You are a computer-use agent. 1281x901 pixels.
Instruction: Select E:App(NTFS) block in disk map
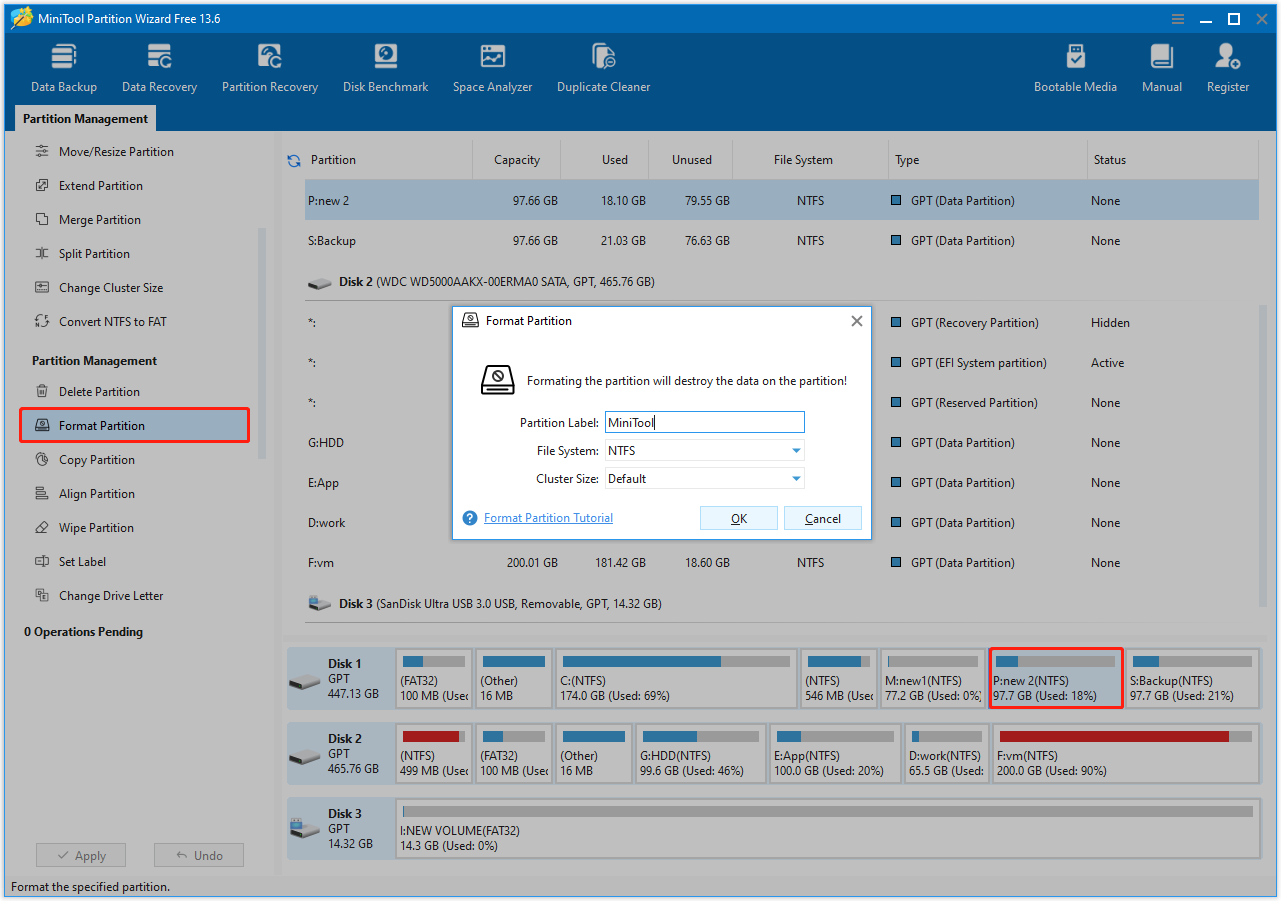pyautogui.click(x=834, y=753)
